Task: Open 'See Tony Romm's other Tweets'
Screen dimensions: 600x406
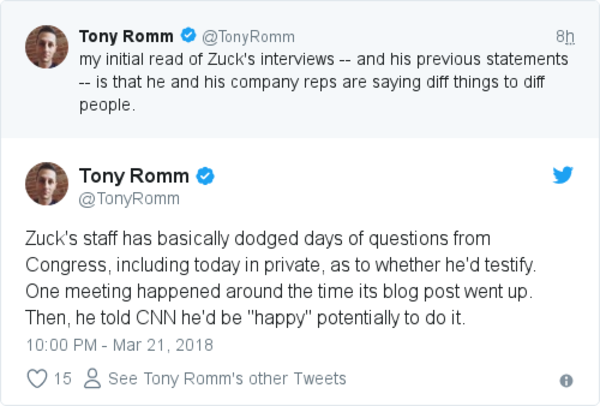Action: [227, 379]
